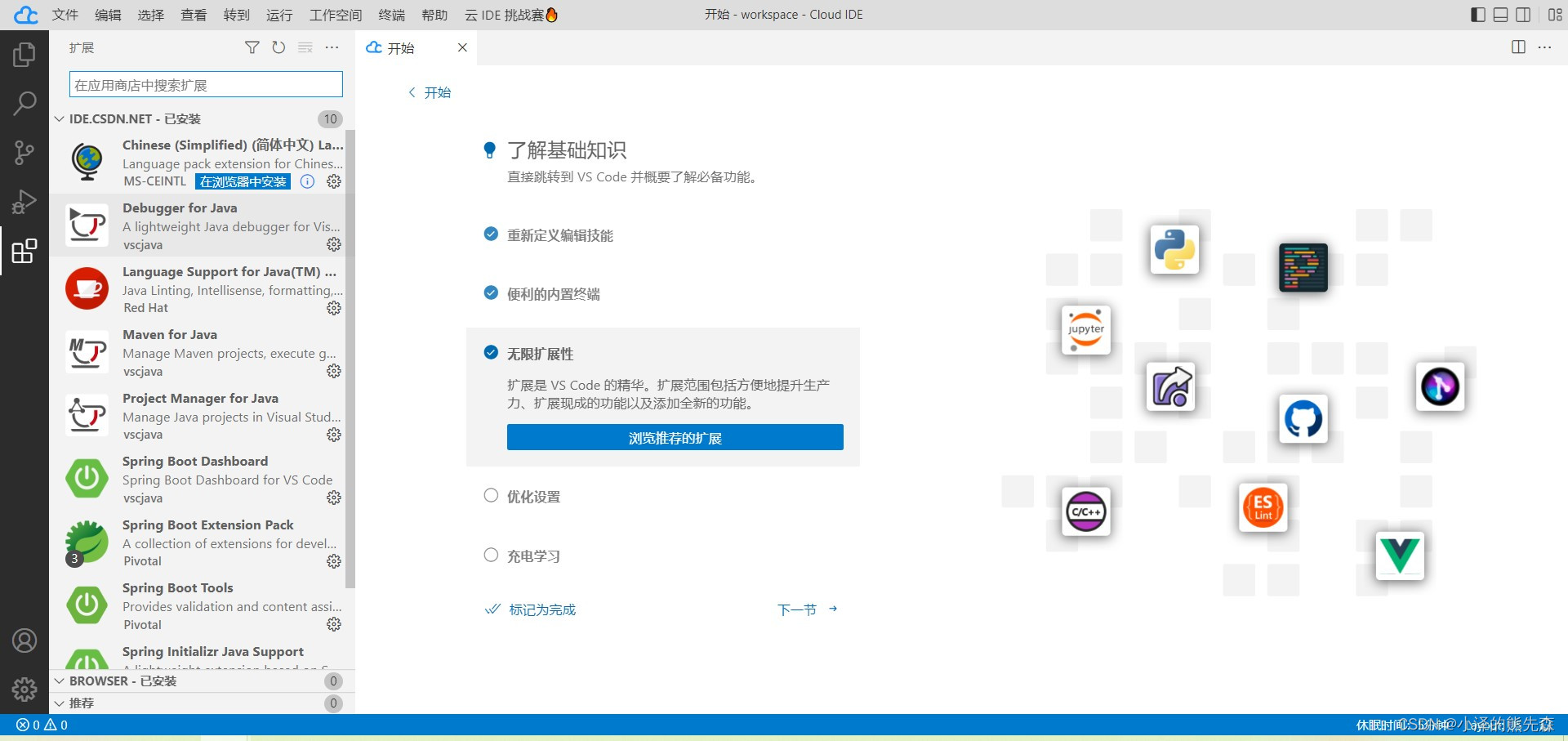Open manage gear for Debugger for Java
The image size is (1568, 741).
334,244
